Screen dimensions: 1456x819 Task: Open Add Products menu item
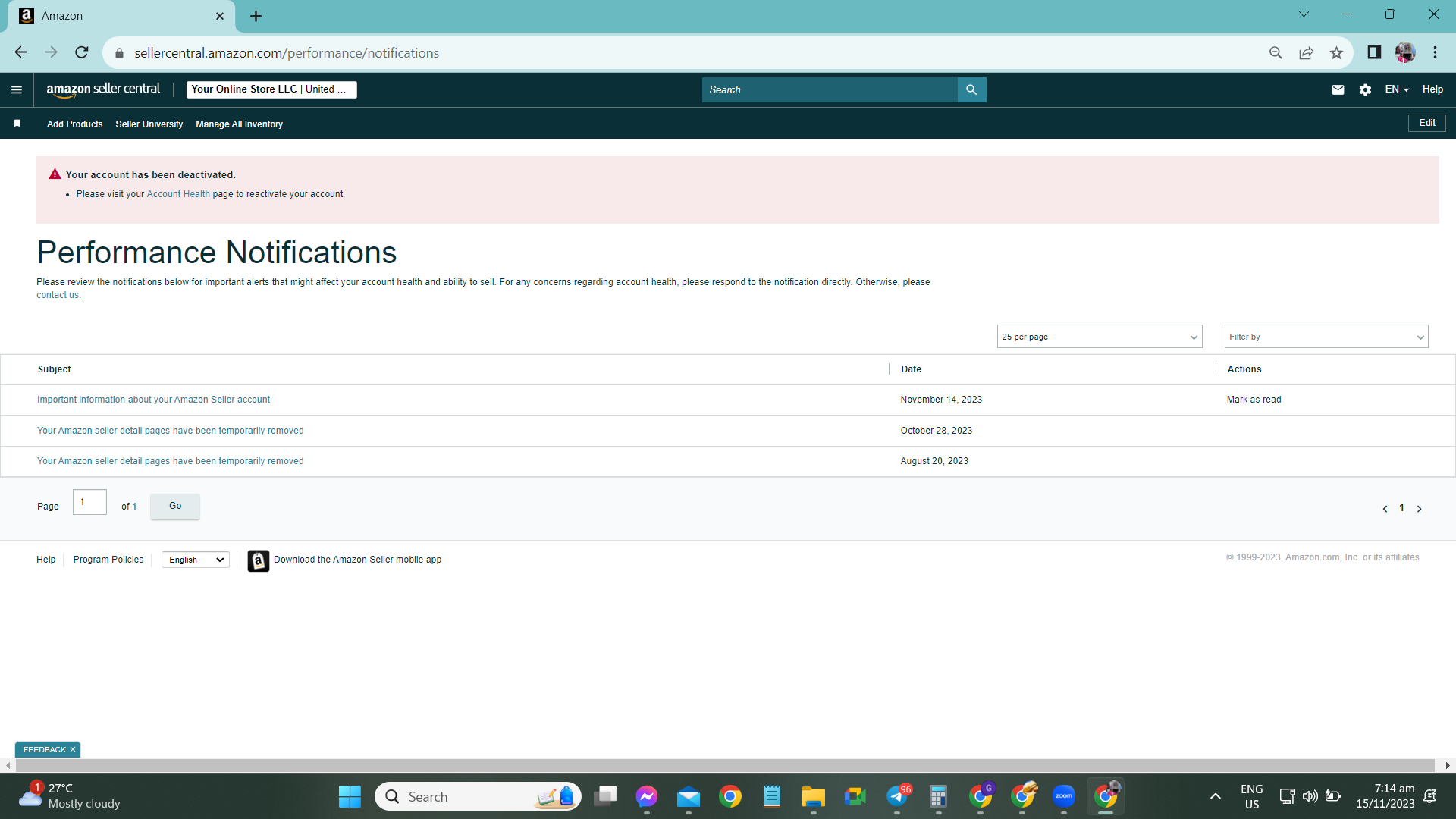[74, 124]
